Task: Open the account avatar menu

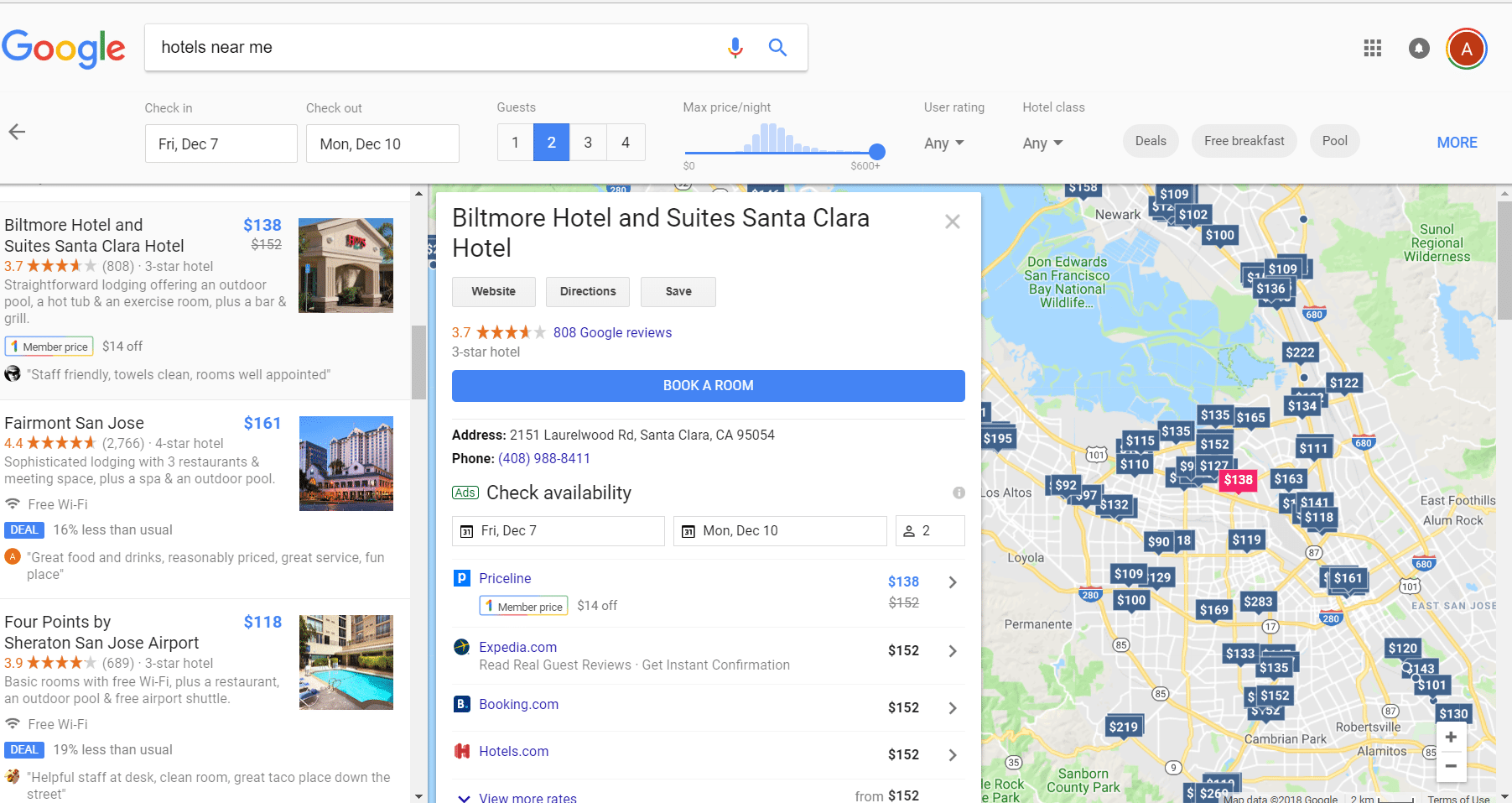Action: coord(1467,49)
